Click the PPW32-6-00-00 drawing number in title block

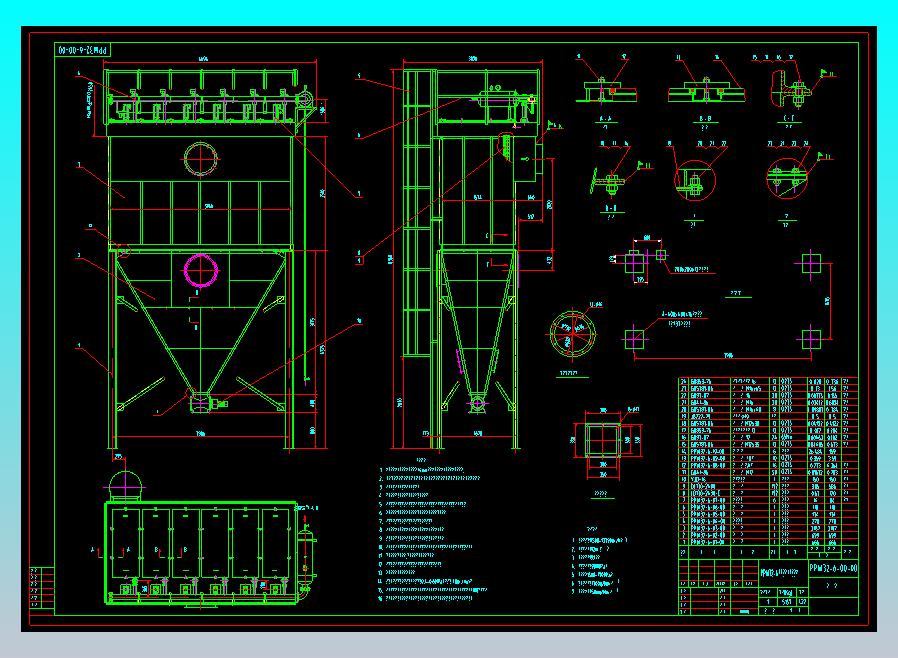pos(833,569)
